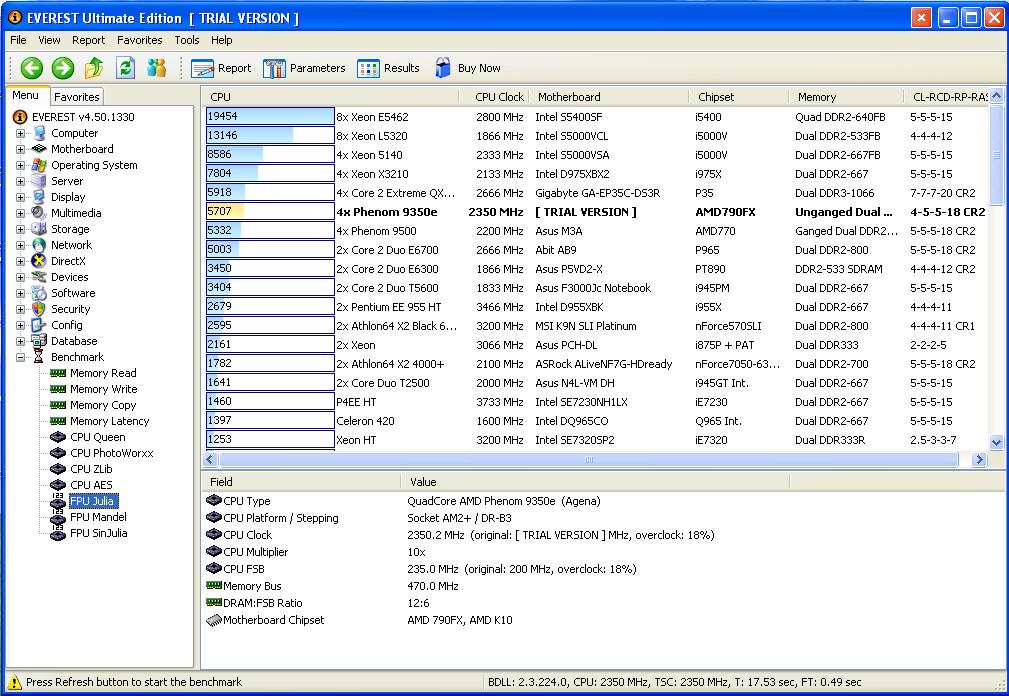Select CPU ZLib benchmark
The height and width of the screenshot is (696, 1009).
(x=91, y=469)
